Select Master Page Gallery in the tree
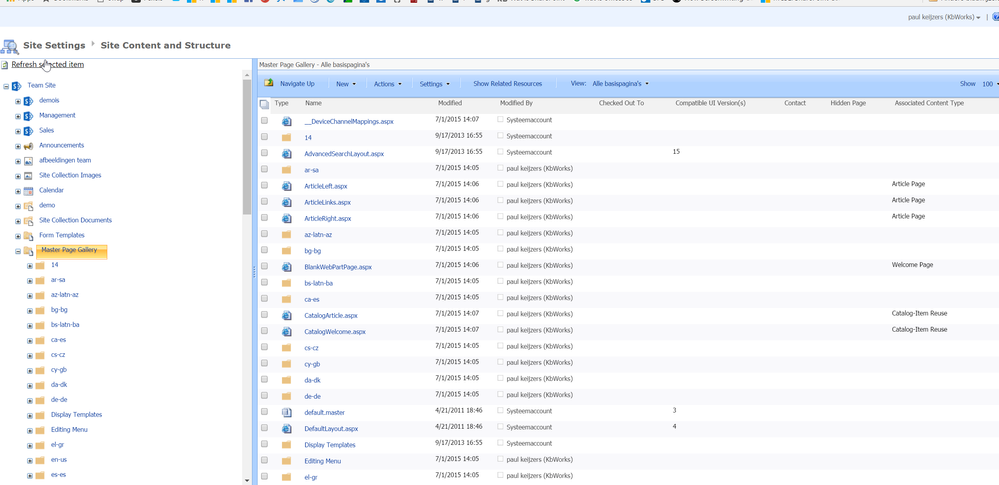999x485 pixels. tap(69, 250)
